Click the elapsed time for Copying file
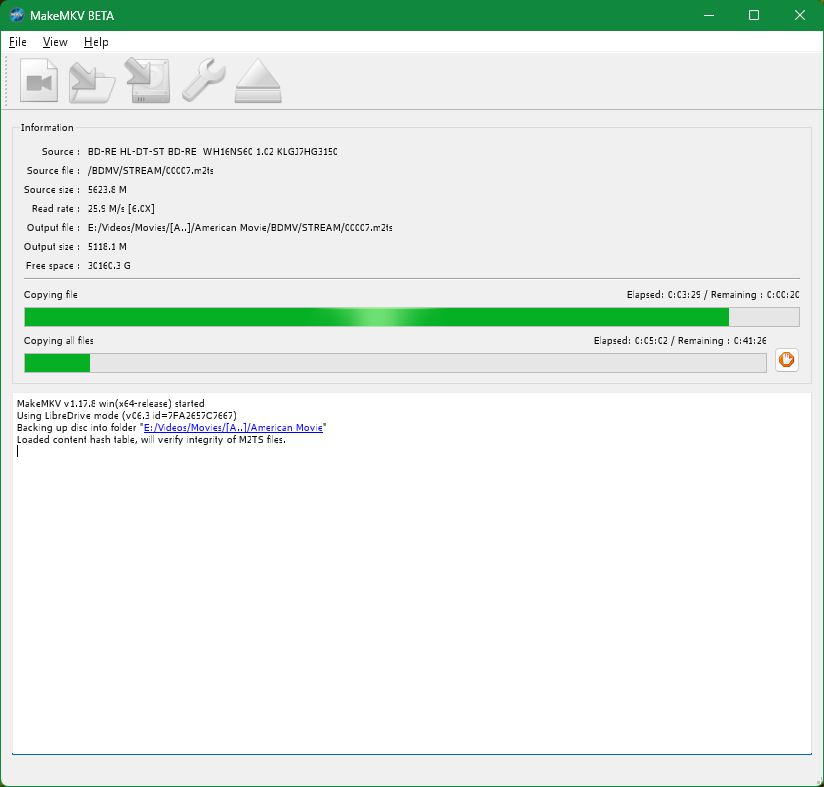Screen dimensions: 824x787 (x=664, y=295)
